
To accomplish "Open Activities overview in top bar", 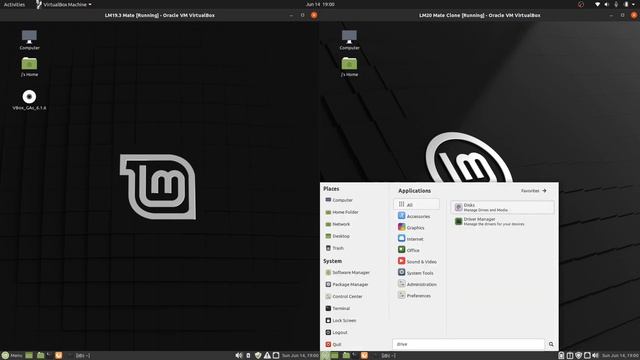I will click(x=14, y=4).
